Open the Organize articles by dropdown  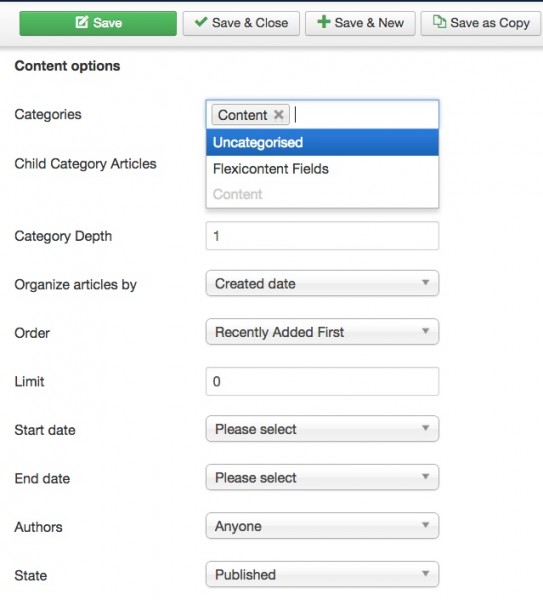322,284
